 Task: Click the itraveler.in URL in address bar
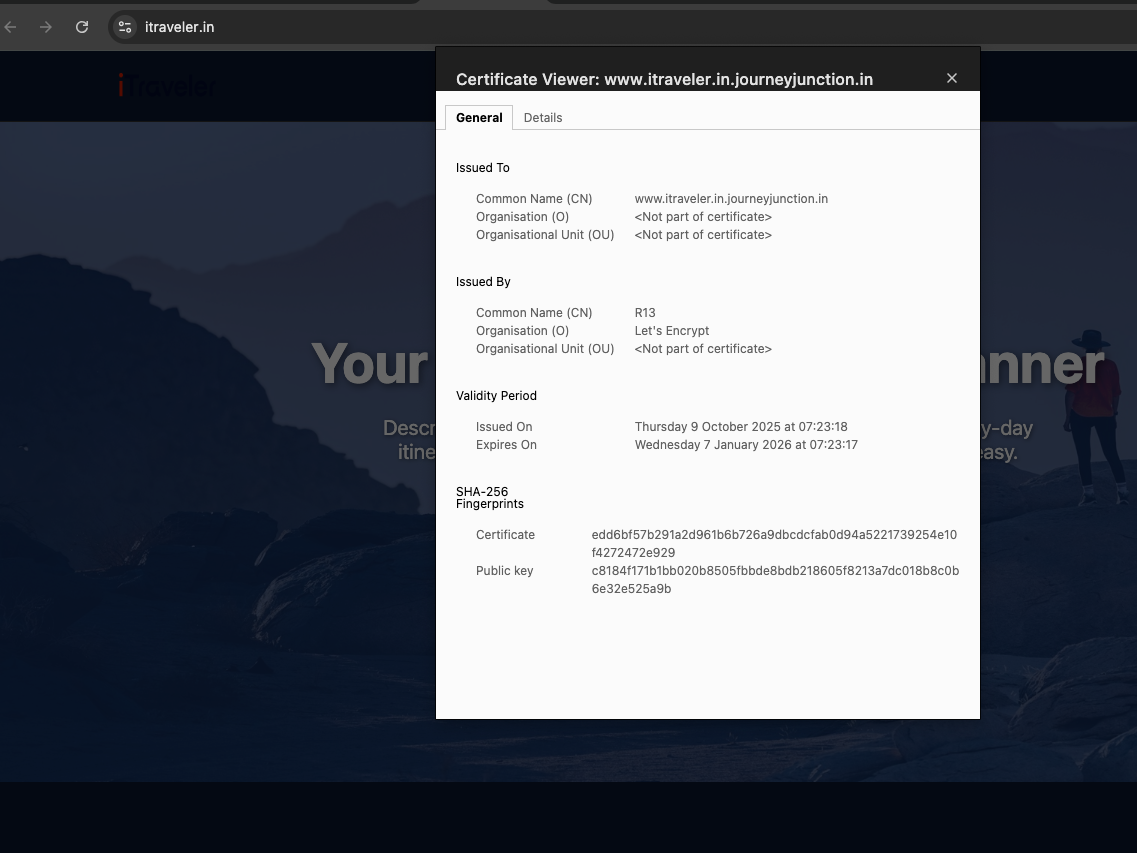coord(180,27)
